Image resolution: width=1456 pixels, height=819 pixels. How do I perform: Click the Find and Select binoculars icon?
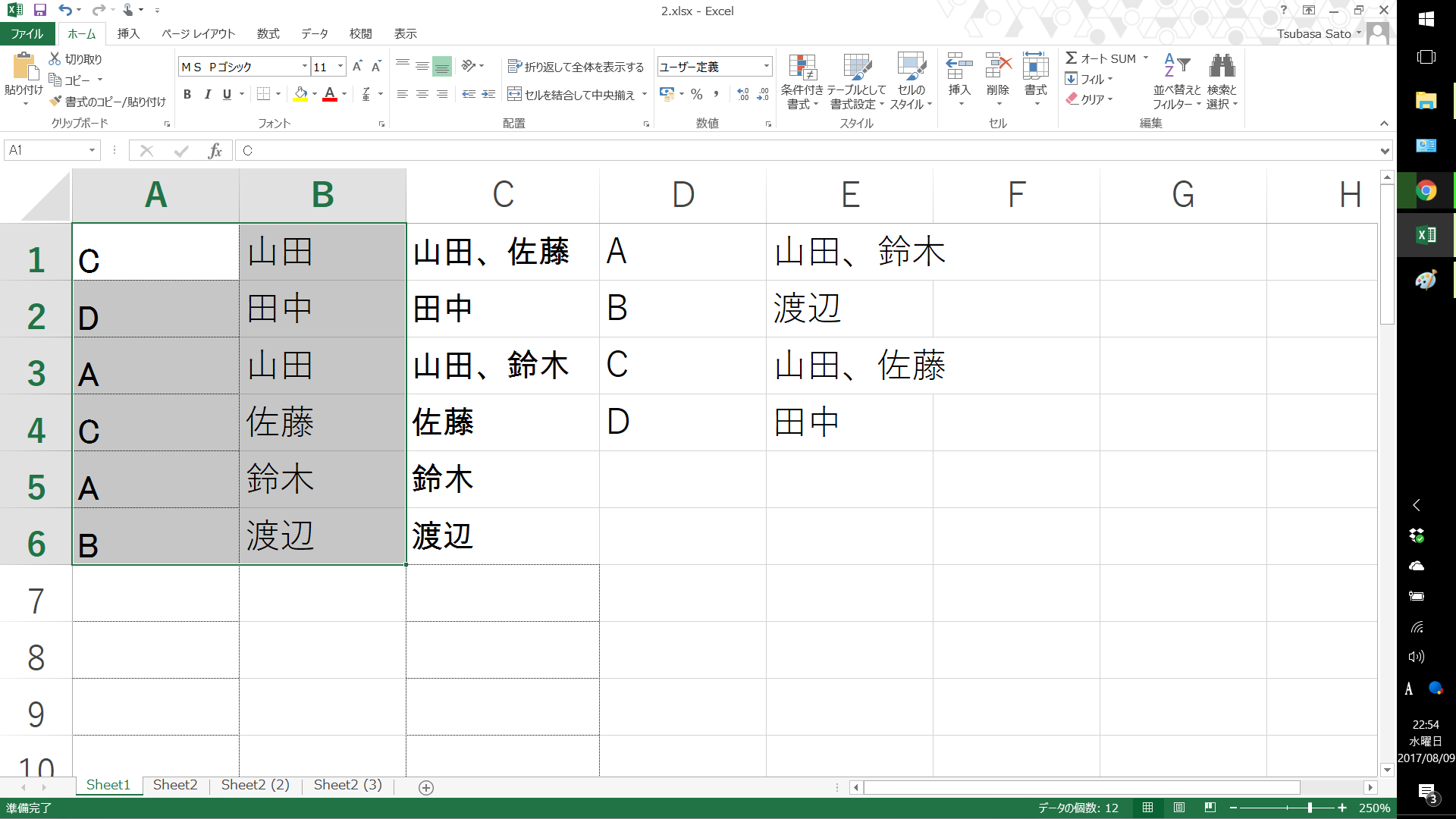(1222, 66)
